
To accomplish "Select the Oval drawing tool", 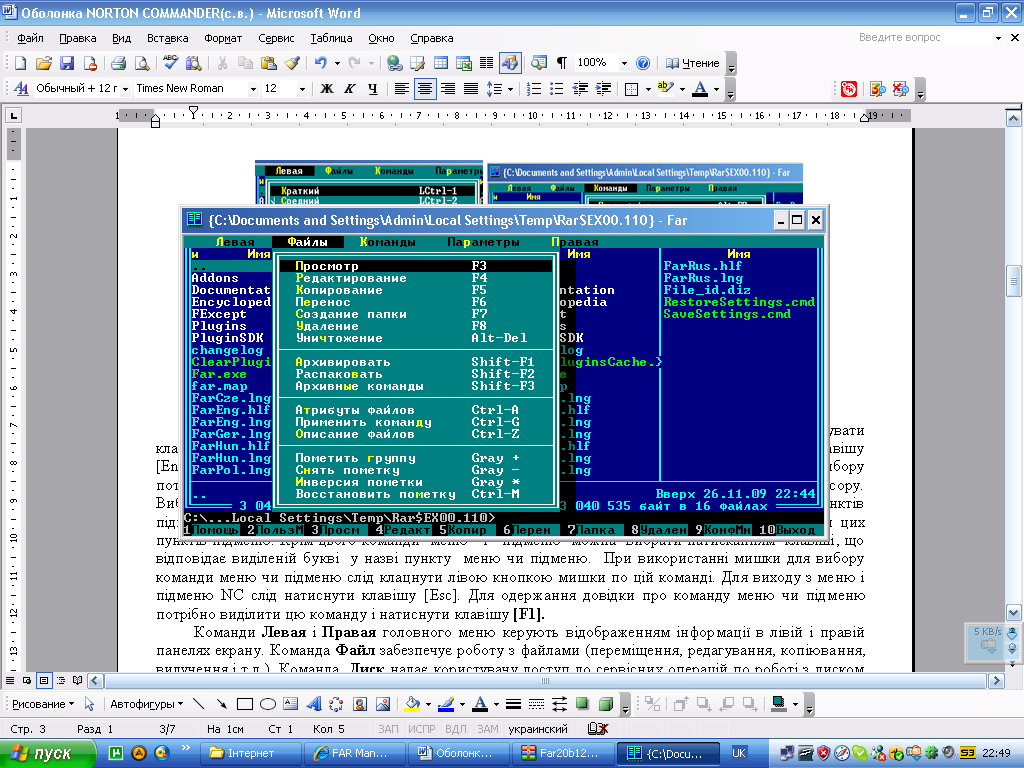I will pyautogui.click(x=268, y=704).
